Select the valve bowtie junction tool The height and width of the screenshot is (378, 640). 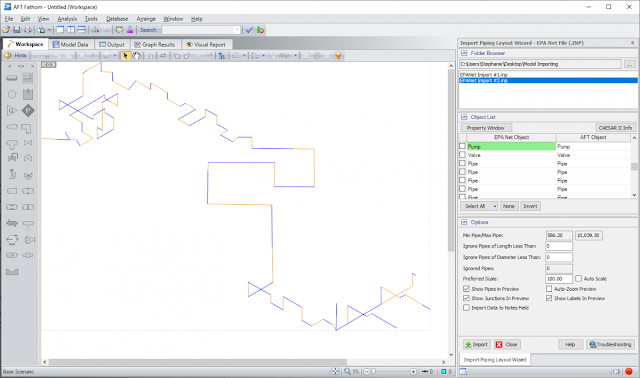click(x=28, y=143)
